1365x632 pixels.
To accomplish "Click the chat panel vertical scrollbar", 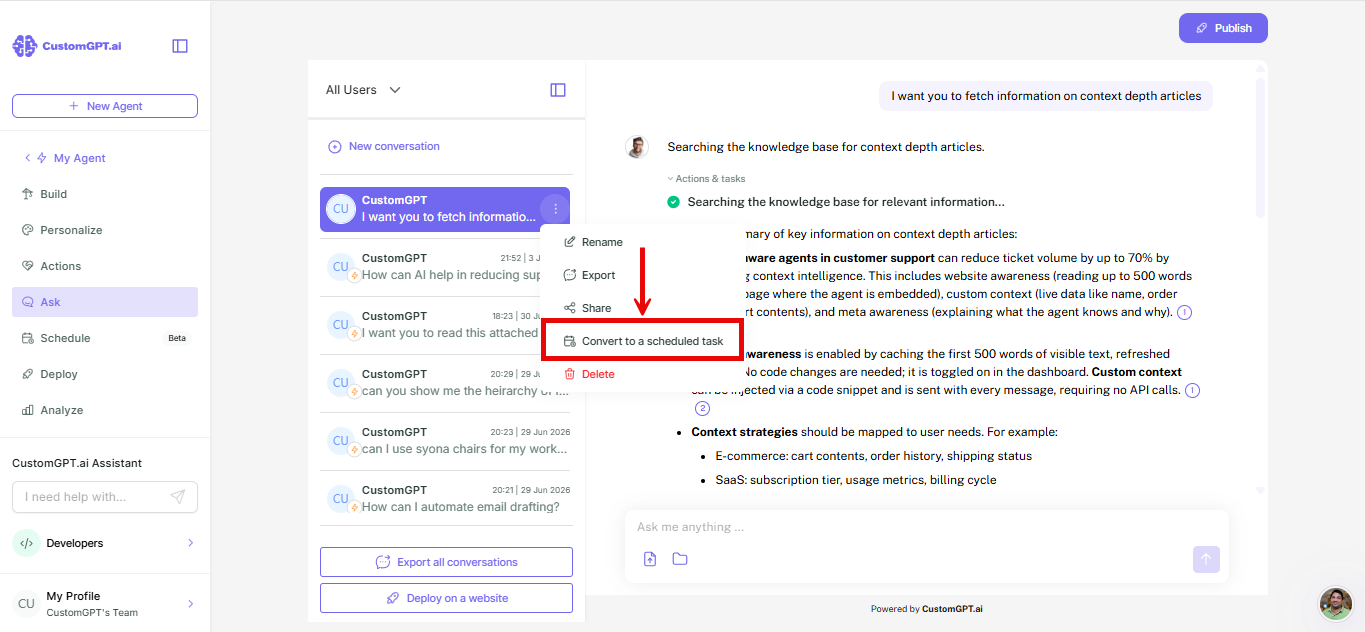I will pos(1260,148).
